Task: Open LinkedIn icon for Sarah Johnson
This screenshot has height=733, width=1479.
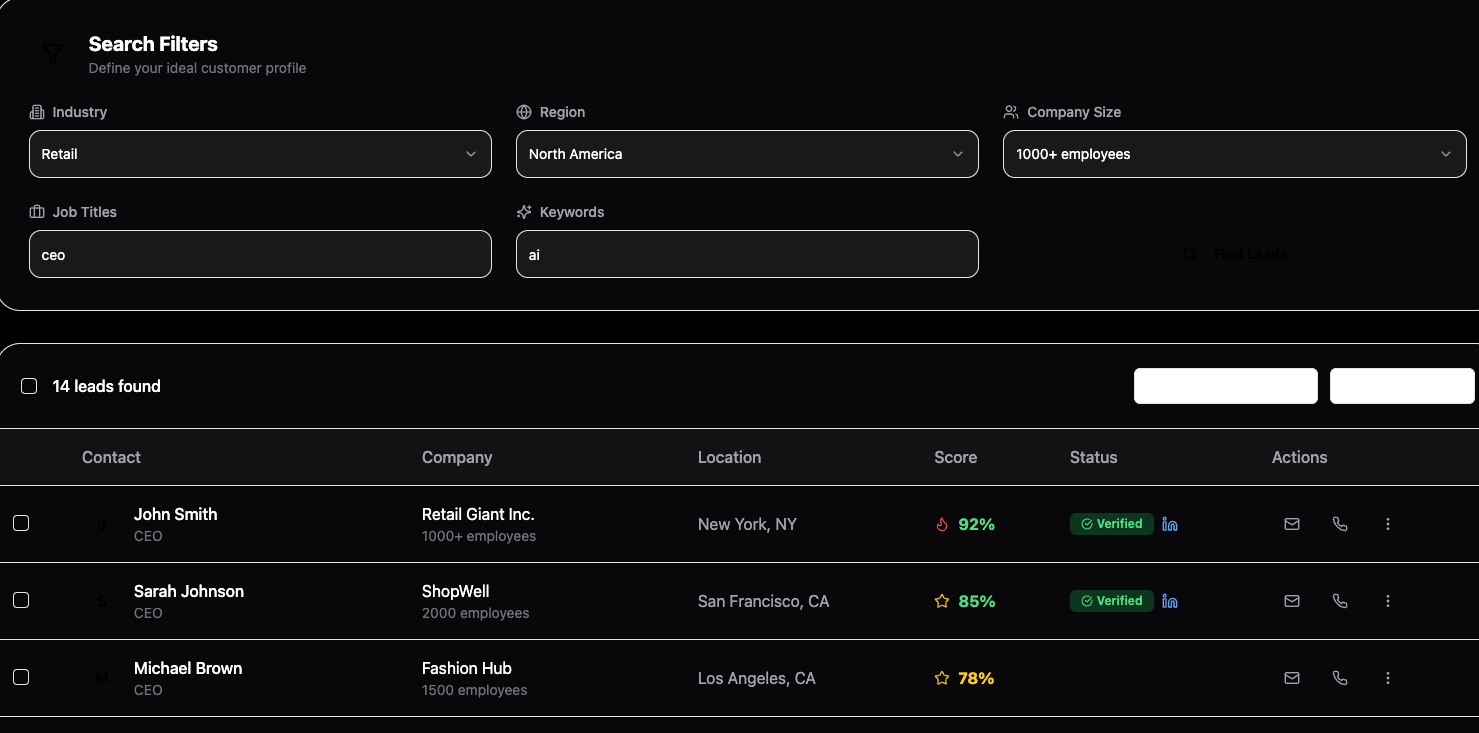Action: coord(1170,601)
